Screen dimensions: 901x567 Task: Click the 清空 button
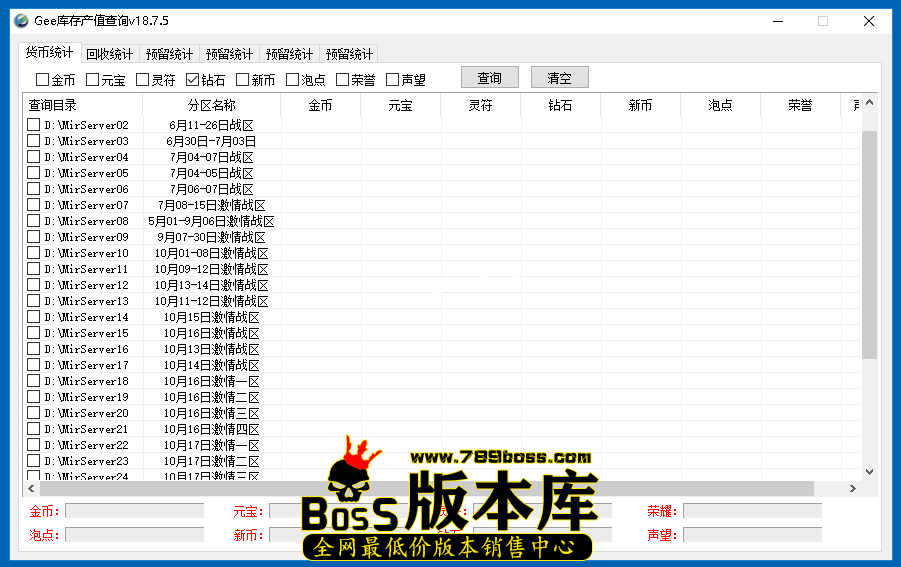pyautogui.click(x=560, y=78)
